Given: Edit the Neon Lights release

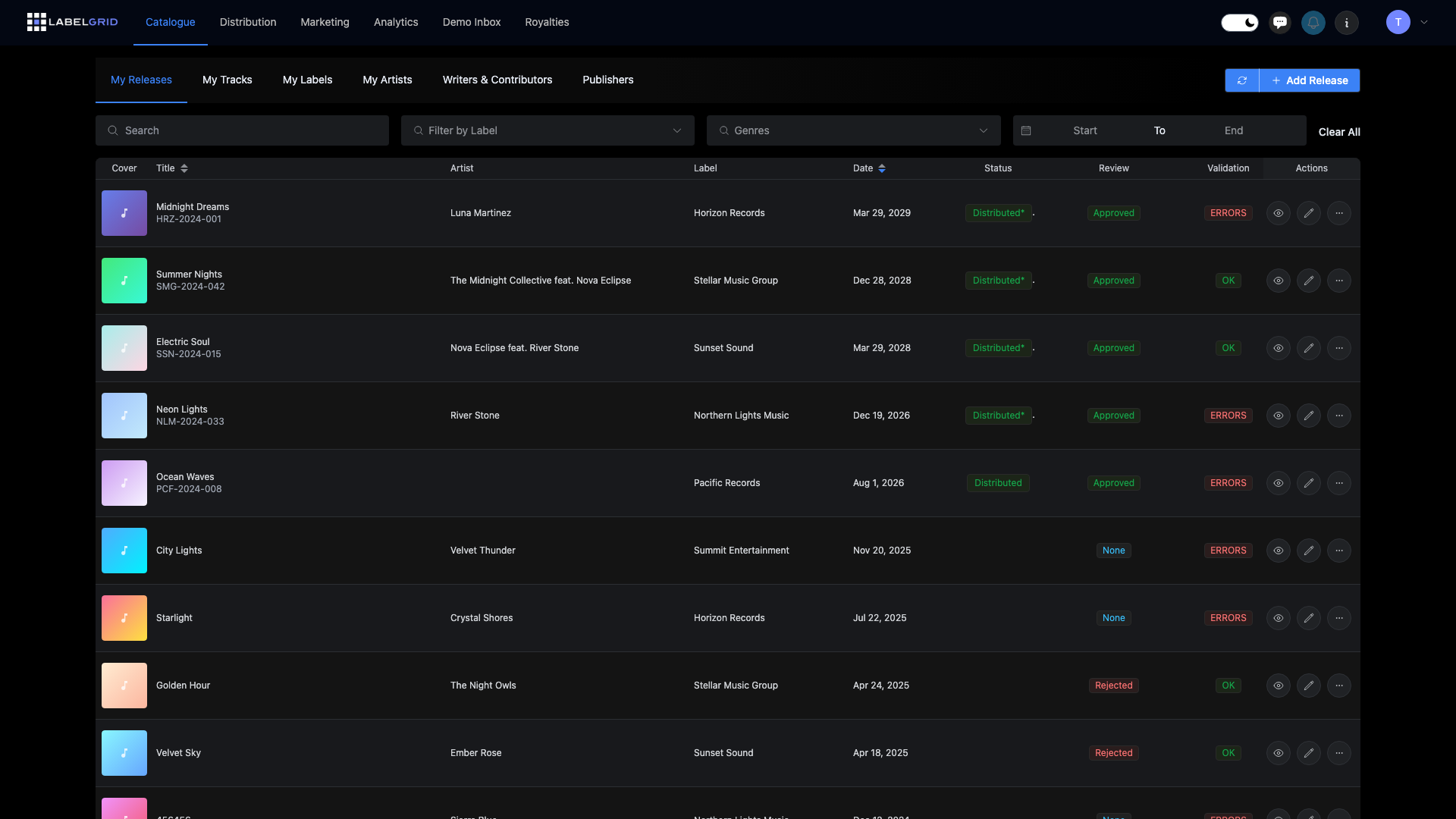Looking at the screenshot, I should pos(1309,416).
